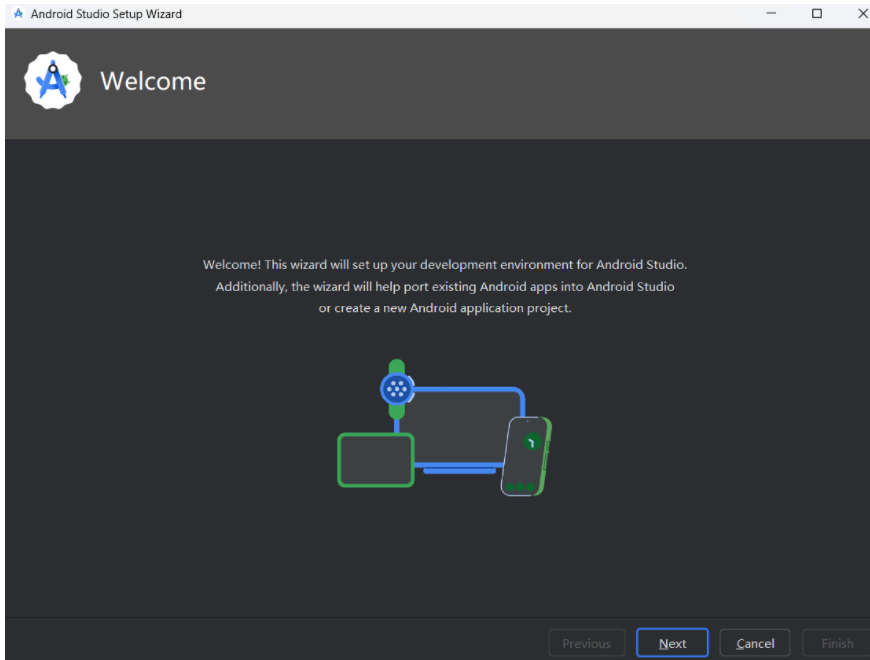Viewport: 870px width, 660px height.
Task: Click the 'or create a new Android application project.' line
Action: click(444, 308)
